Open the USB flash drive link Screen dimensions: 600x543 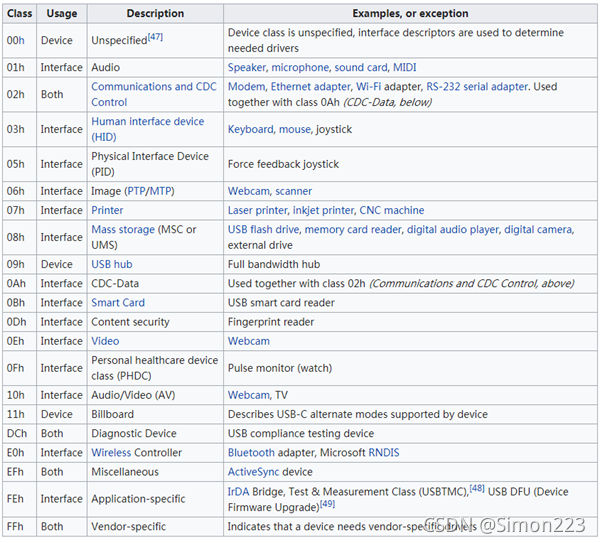[x=264, y=230]
